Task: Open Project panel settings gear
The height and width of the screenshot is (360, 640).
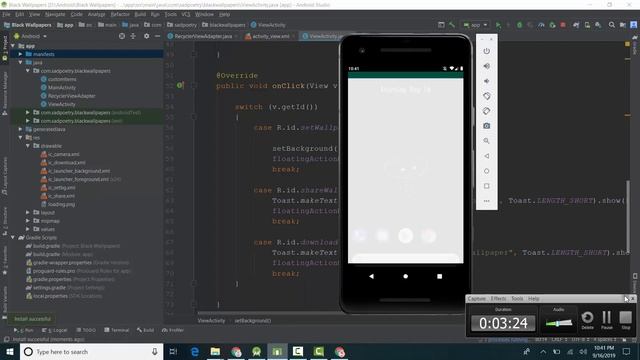Action: pos(147,36)
